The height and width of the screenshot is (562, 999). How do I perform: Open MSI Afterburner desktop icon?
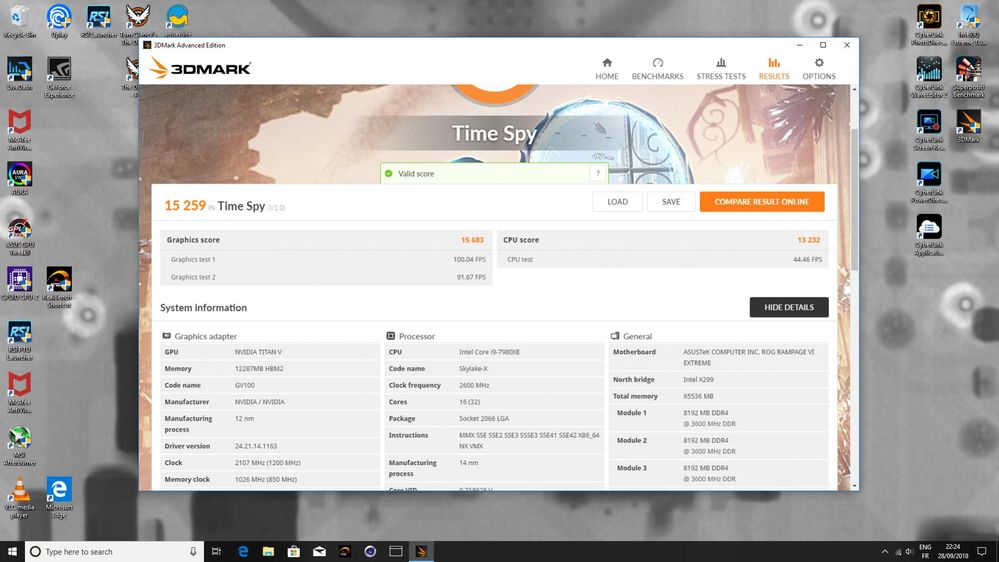point(19,446)
